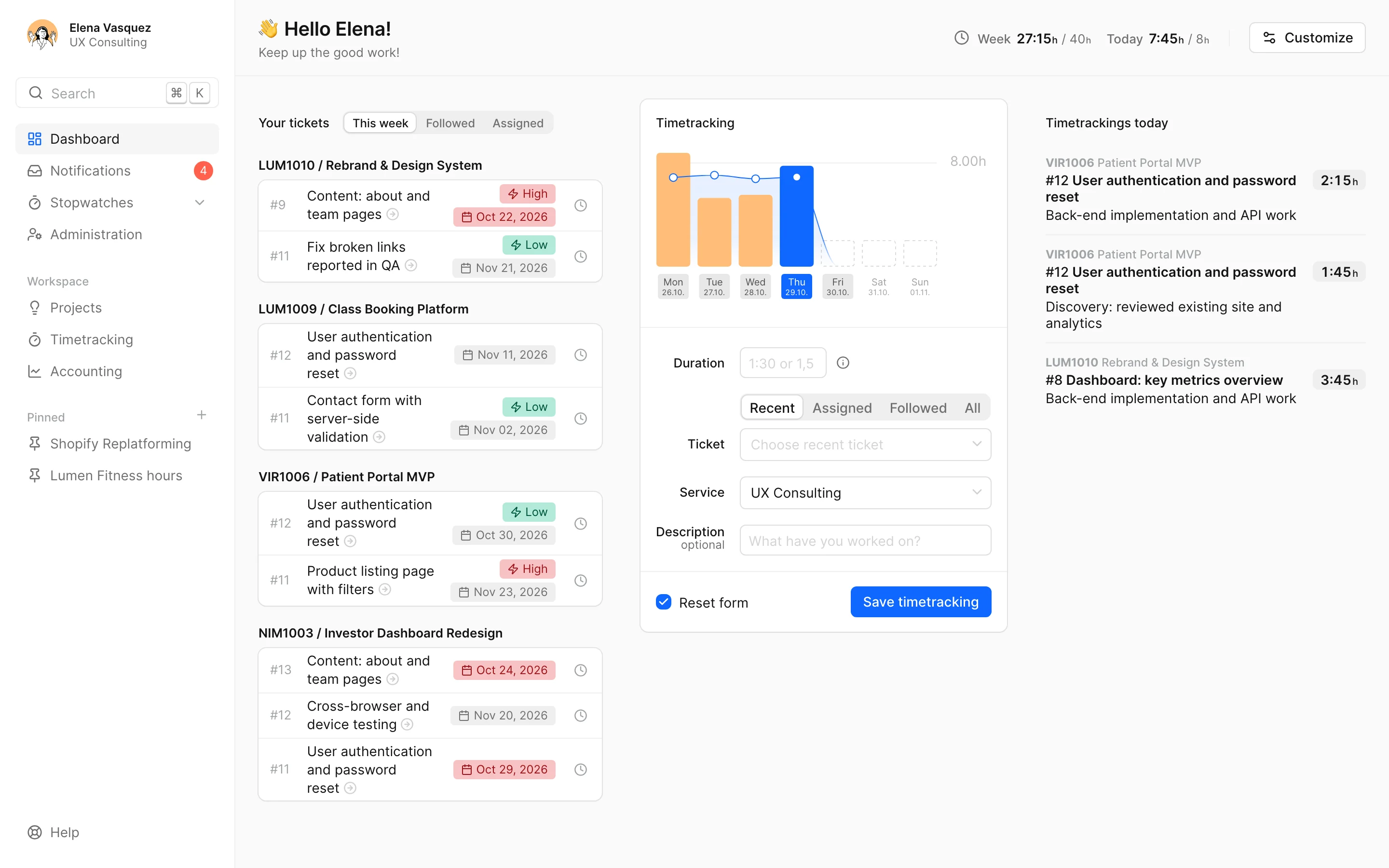Open arrow icon next to Fix broken links reported in QA
1389x868 pixels.
(x=410, y=265)
